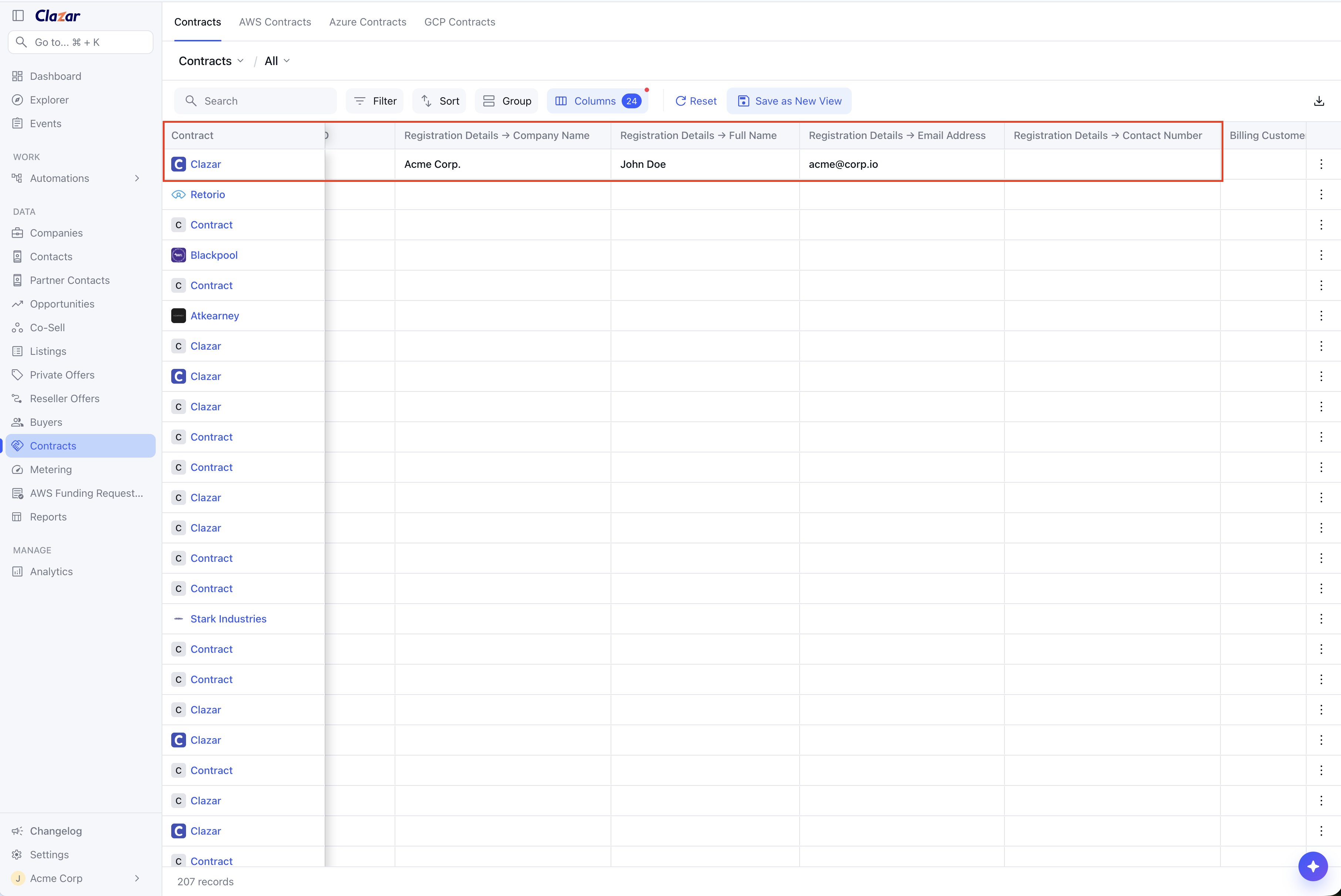
Task: Click the Companies briefcase icon
Action: 17,233
